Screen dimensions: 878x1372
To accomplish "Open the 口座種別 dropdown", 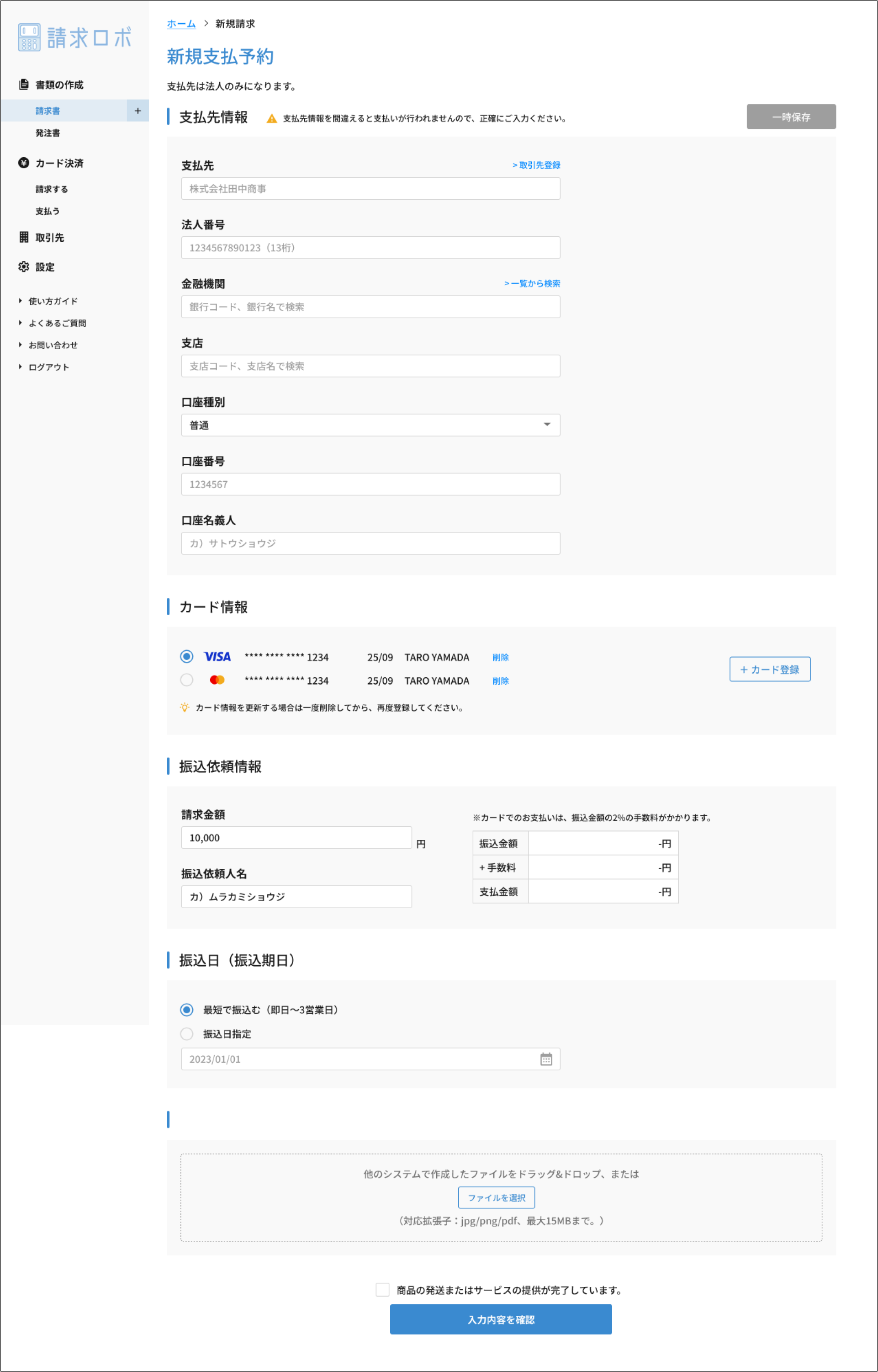I will click(370, 425).
